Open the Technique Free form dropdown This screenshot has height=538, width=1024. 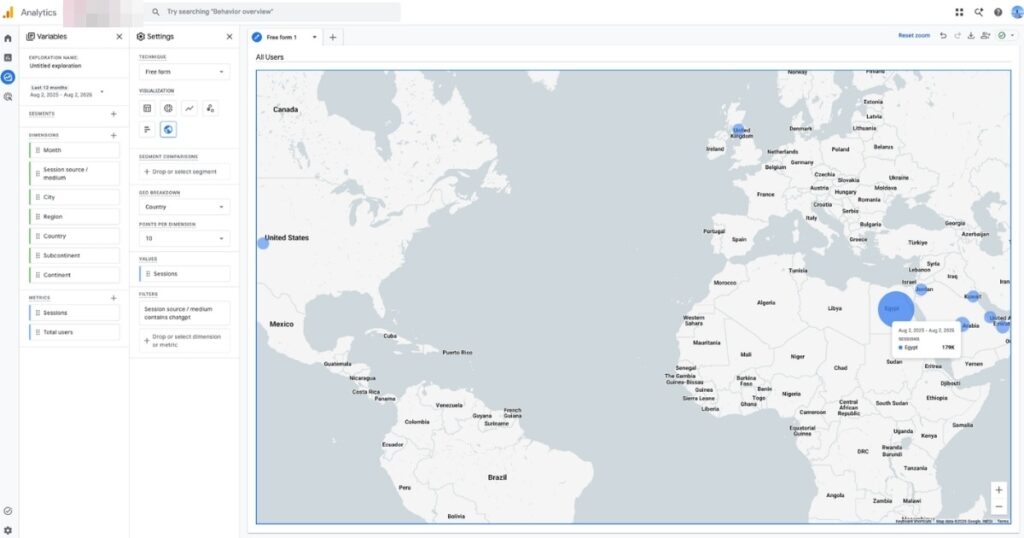click(x=184, y=72)
